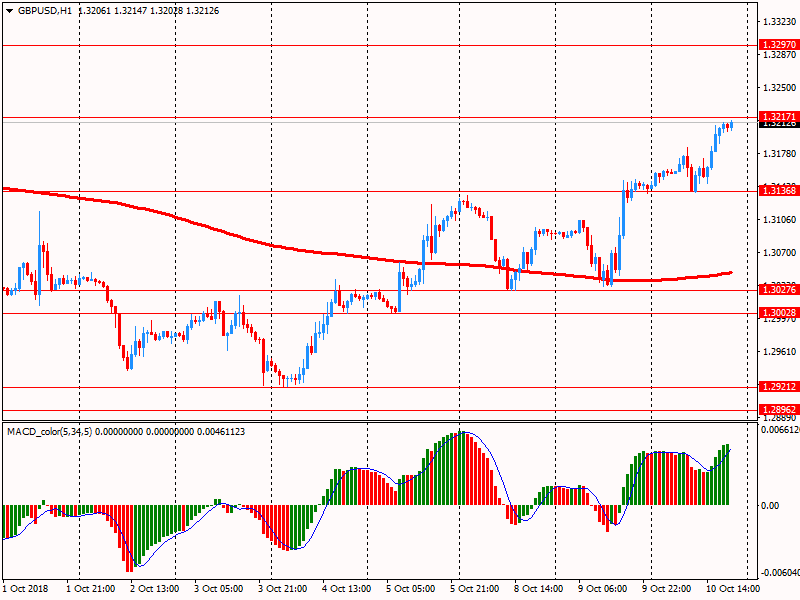Select the 1.30028 price level label
The image size is (800, 600).
[778, 313]
